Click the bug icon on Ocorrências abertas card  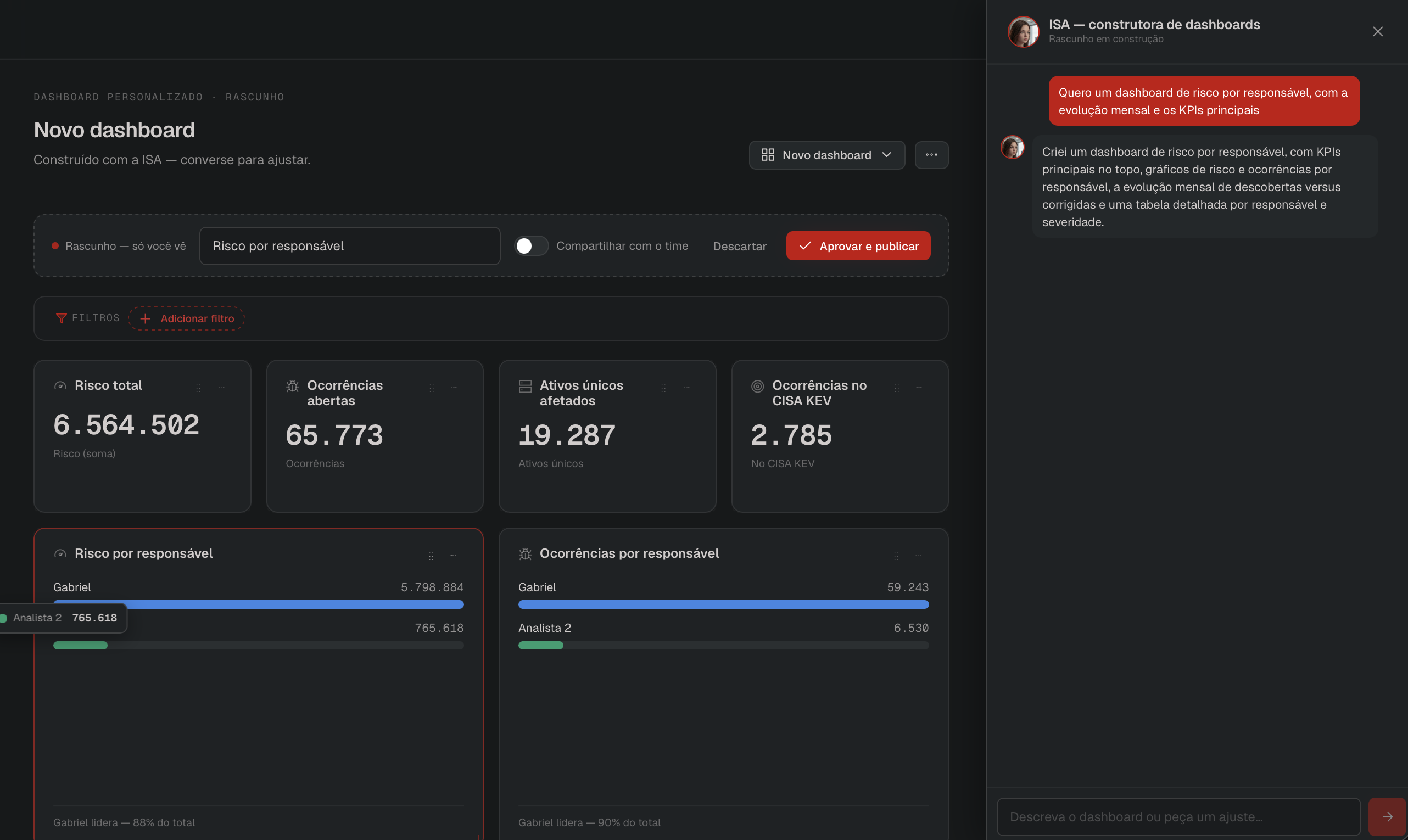[292, 386]
